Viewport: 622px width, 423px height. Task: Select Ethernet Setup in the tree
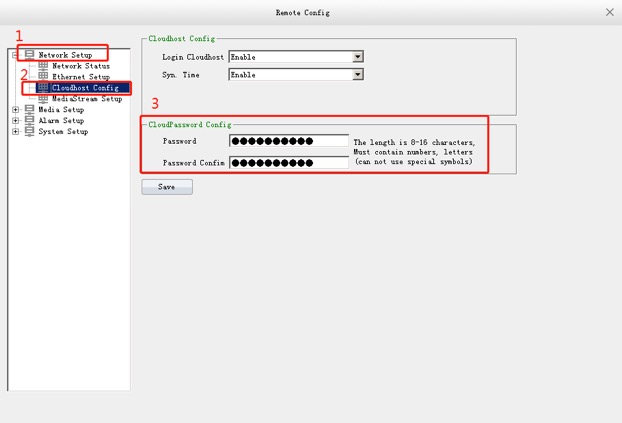tap(81, 77)
